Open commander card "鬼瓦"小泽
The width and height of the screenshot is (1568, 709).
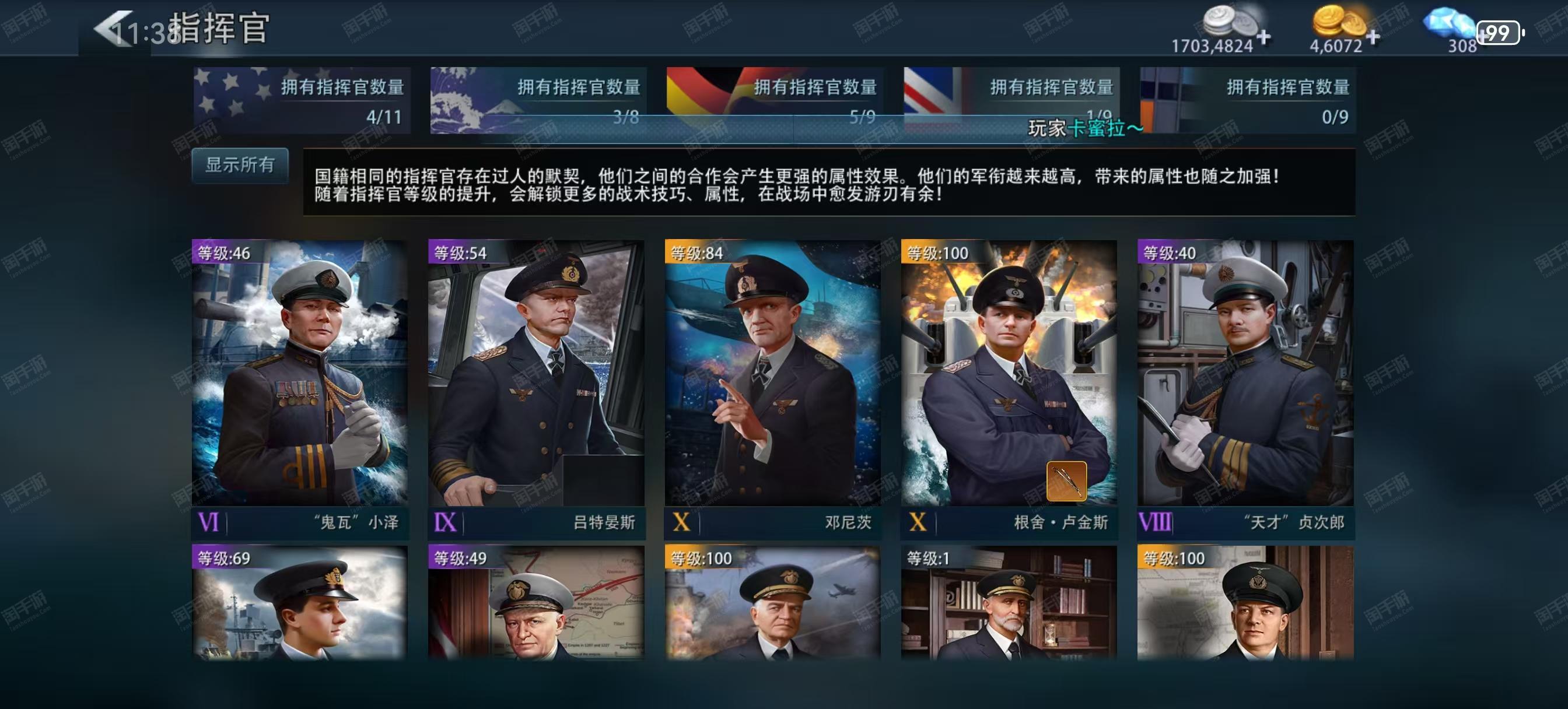coord(300,389)
